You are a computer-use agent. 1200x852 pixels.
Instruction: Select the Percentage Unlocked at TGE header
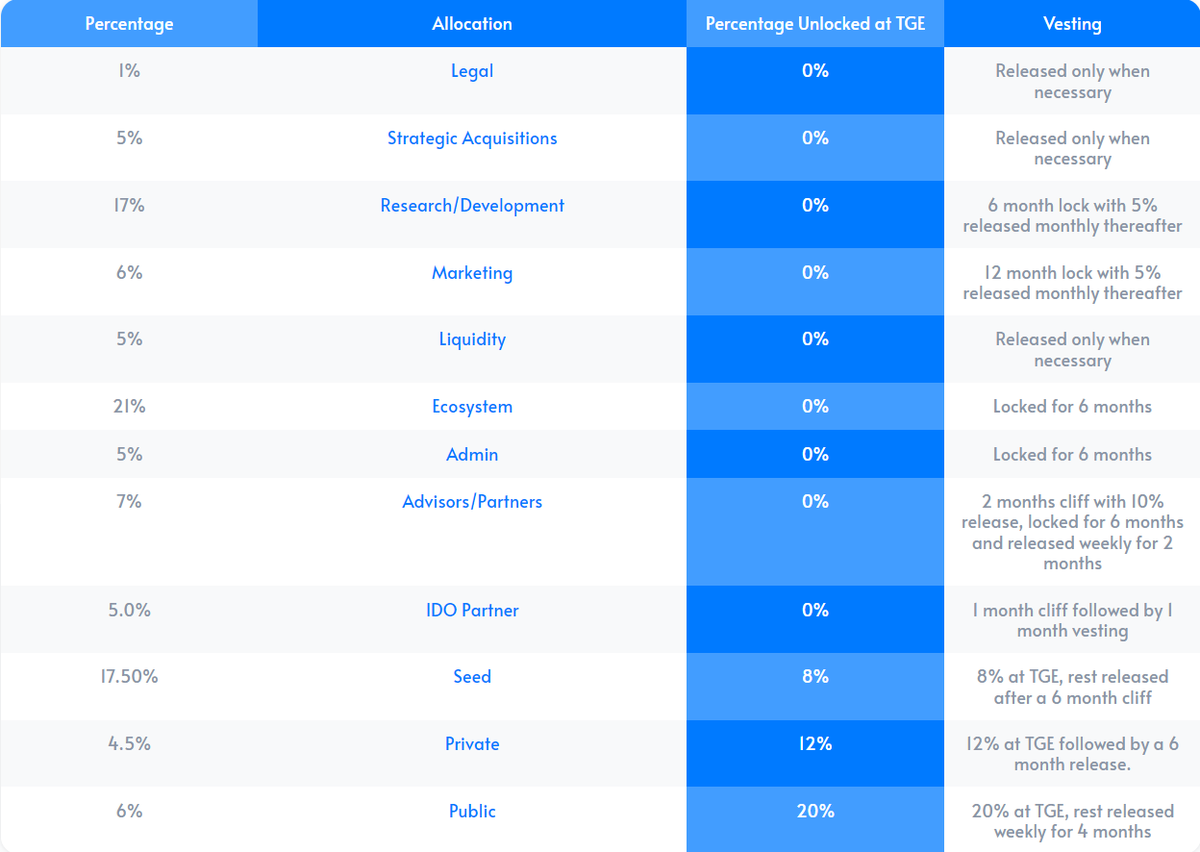click(815, 24)
